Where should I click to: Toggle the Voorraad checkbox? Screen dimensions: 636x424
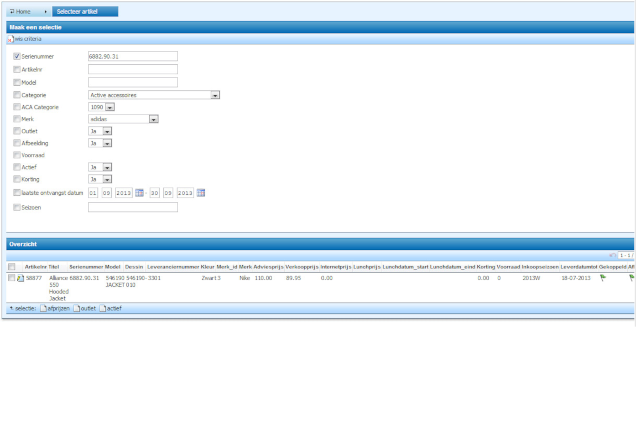(x=17, y=155)
